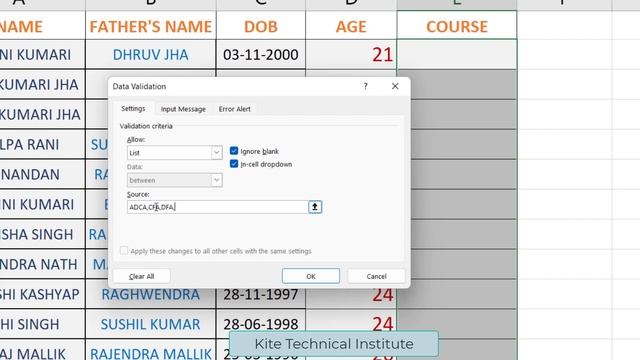
Task: Select the LPA RANI name cell
Action: point(42,144)
